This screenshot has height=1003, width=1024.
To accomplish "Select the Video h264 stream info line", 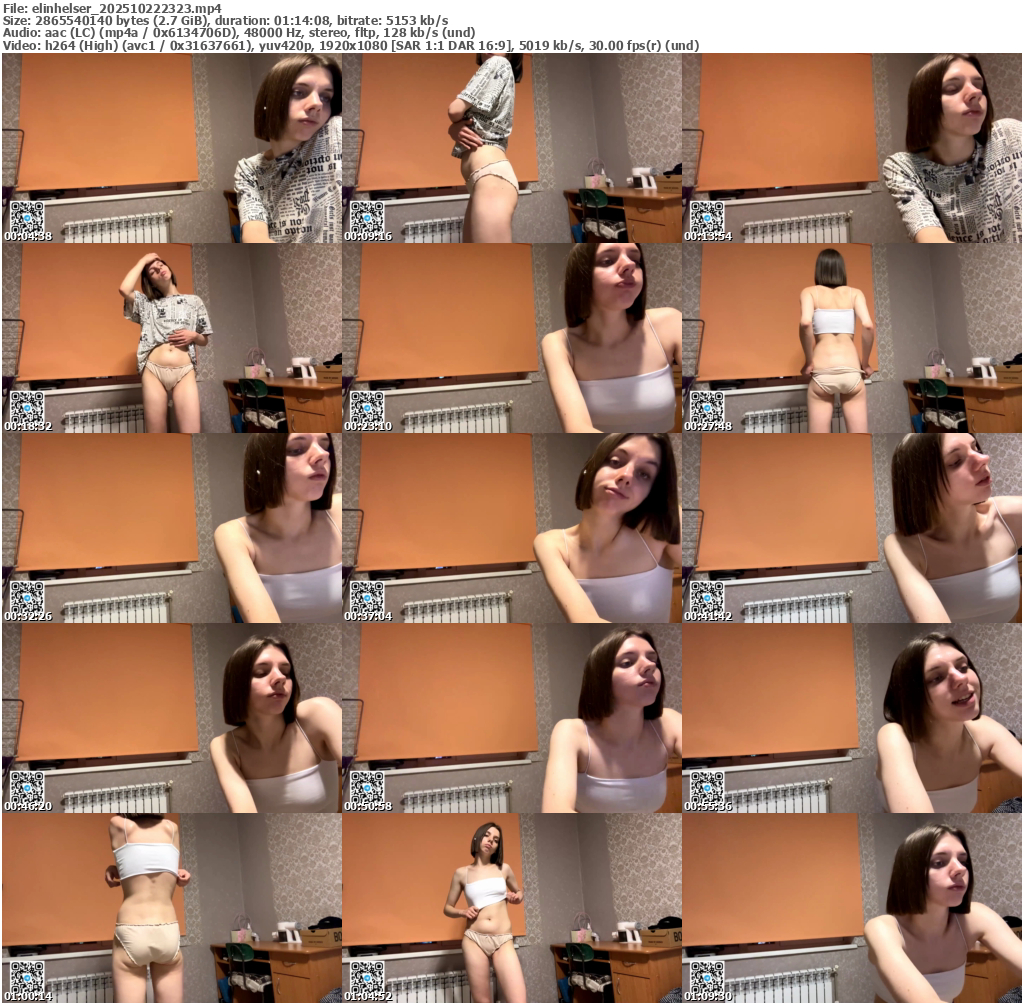I will (x=351, y=46).
